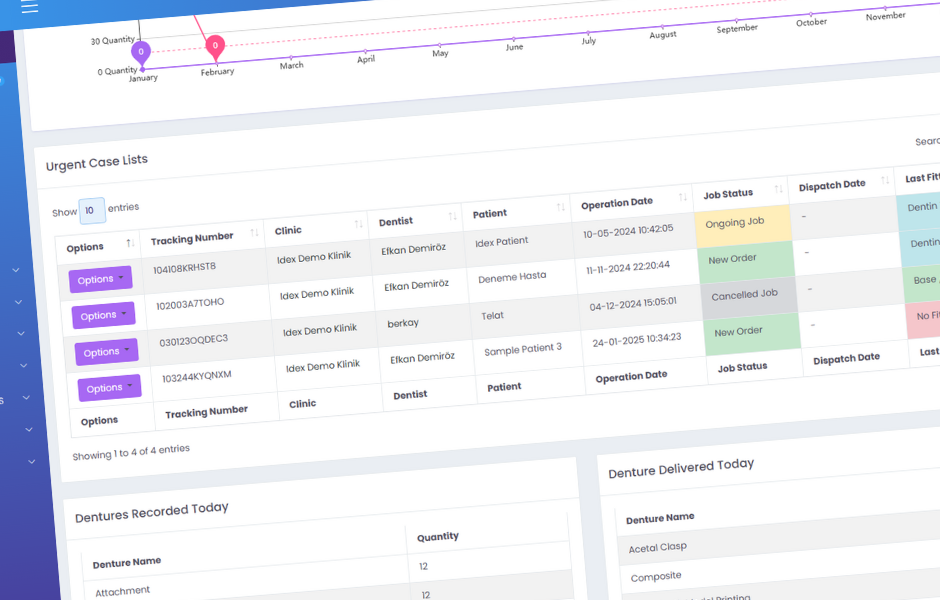The width and height of the screenshot is (940, 600).
Task: Click the Denture Delivered Today heading
Action: tap(681, 468)
